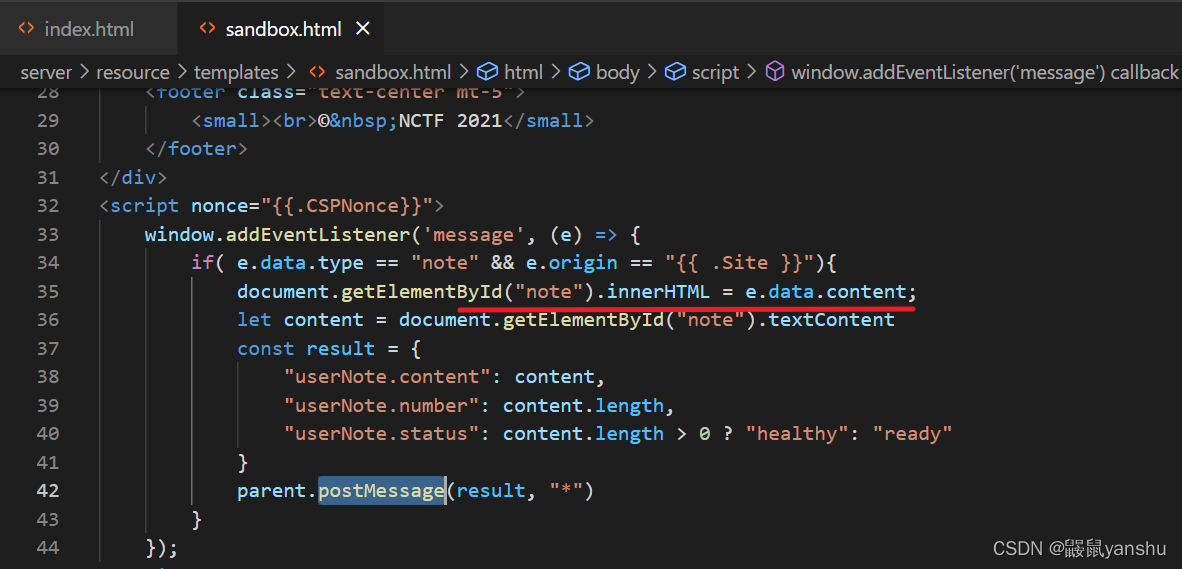The image size is (1182, 569).
Task: Click the index.html file type icon
Action: [x=26, y=29]
